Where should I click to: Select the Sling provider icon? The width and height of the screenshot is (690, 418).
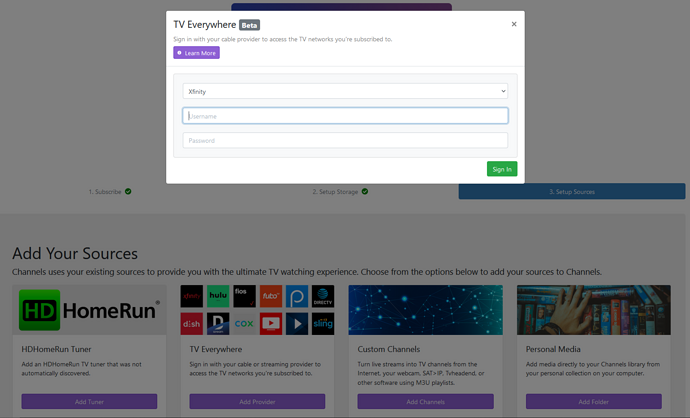(x=322, y=324)
